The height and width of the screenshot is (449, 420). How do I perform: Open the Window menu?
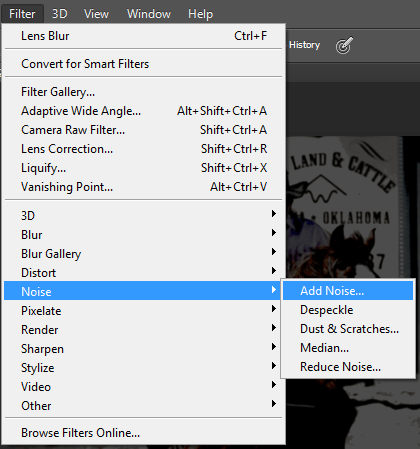(149, 14)
